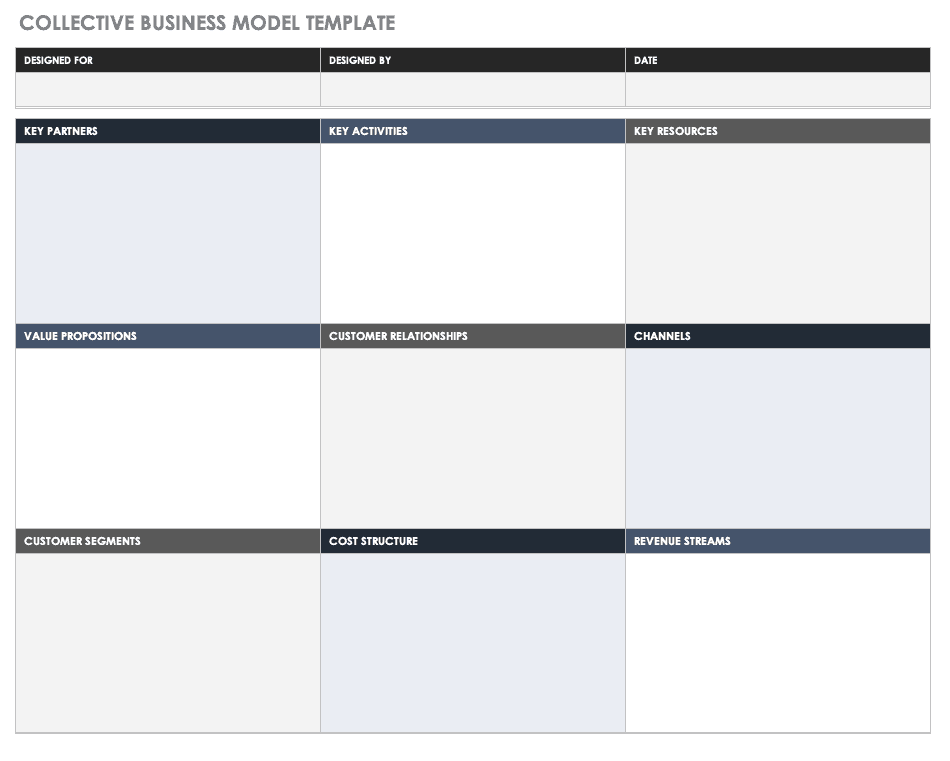Select the Key Partners header cell
The width and height of the screenshot is (950, 761).
click(168, 131)
